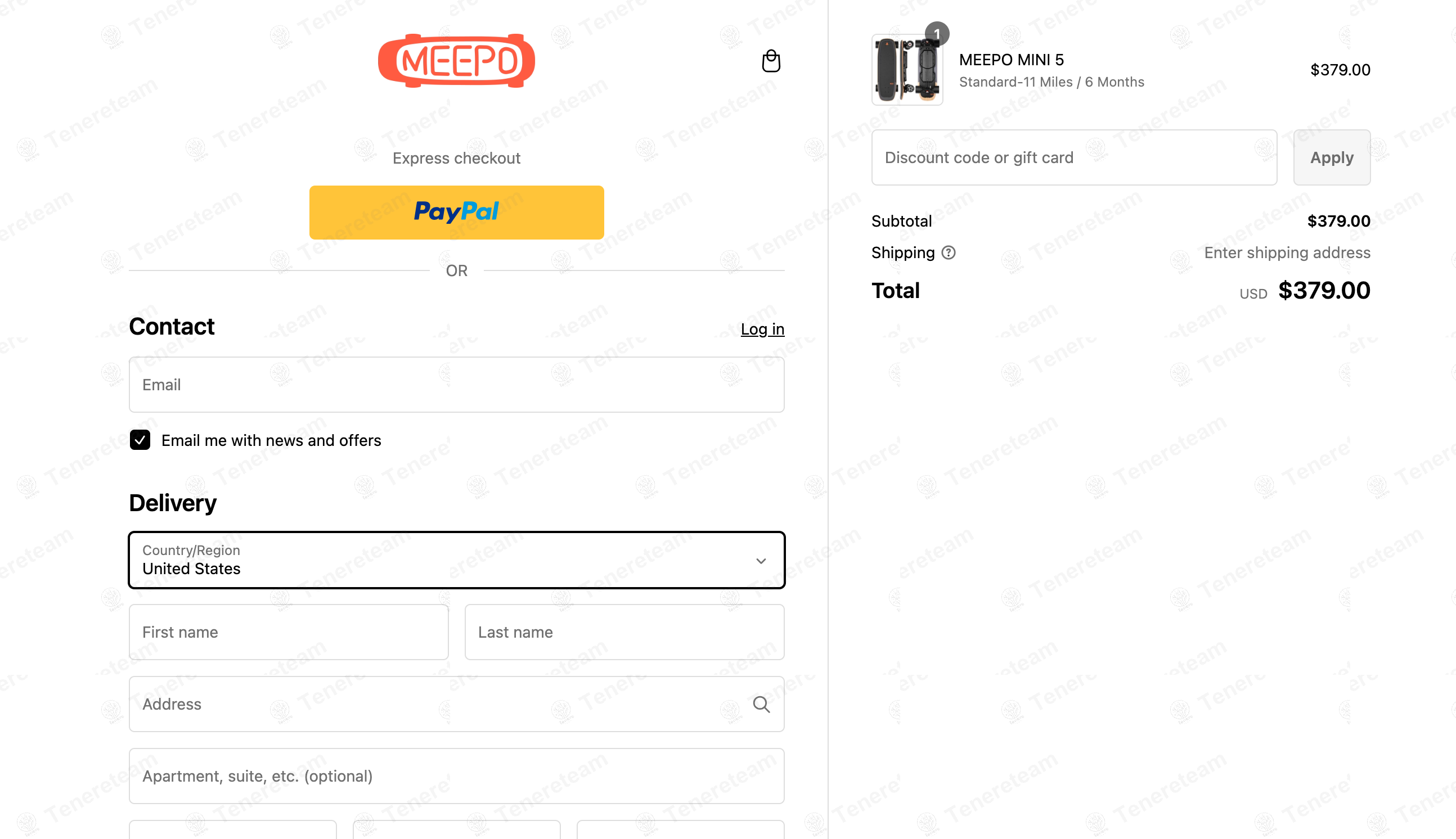Uncheck Email me with news and offers

coord(140,440)
